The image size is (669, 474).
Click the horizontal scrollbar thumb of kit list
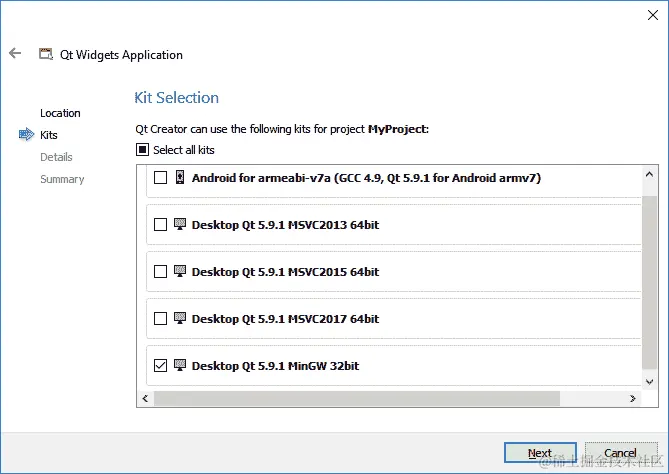point(357,398)
